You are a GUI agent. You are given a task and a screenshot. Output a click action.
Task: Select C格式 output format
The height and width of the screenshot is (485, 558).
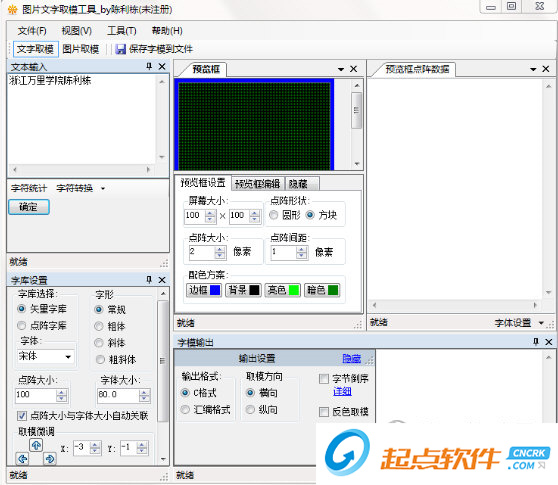[185, 393]
